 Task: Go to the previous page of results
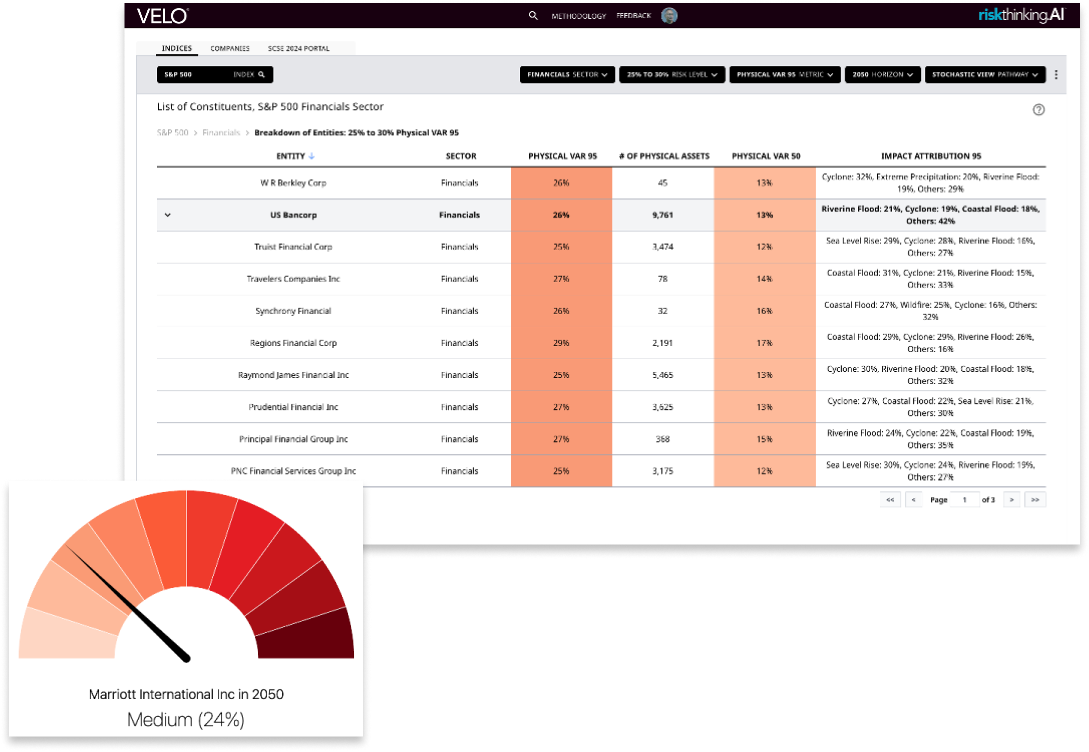(x=913, y=500)
